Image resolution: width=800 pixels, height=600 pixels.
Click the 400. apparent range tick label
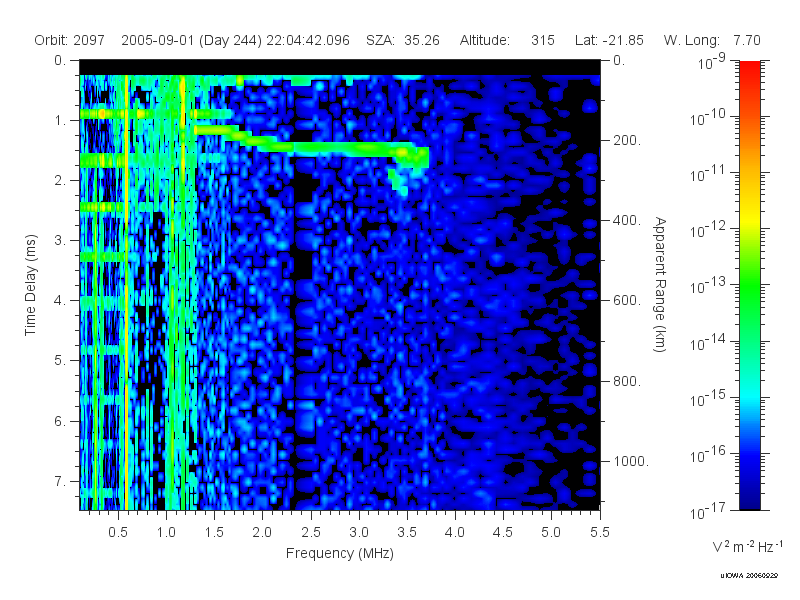tap(627, 220)
